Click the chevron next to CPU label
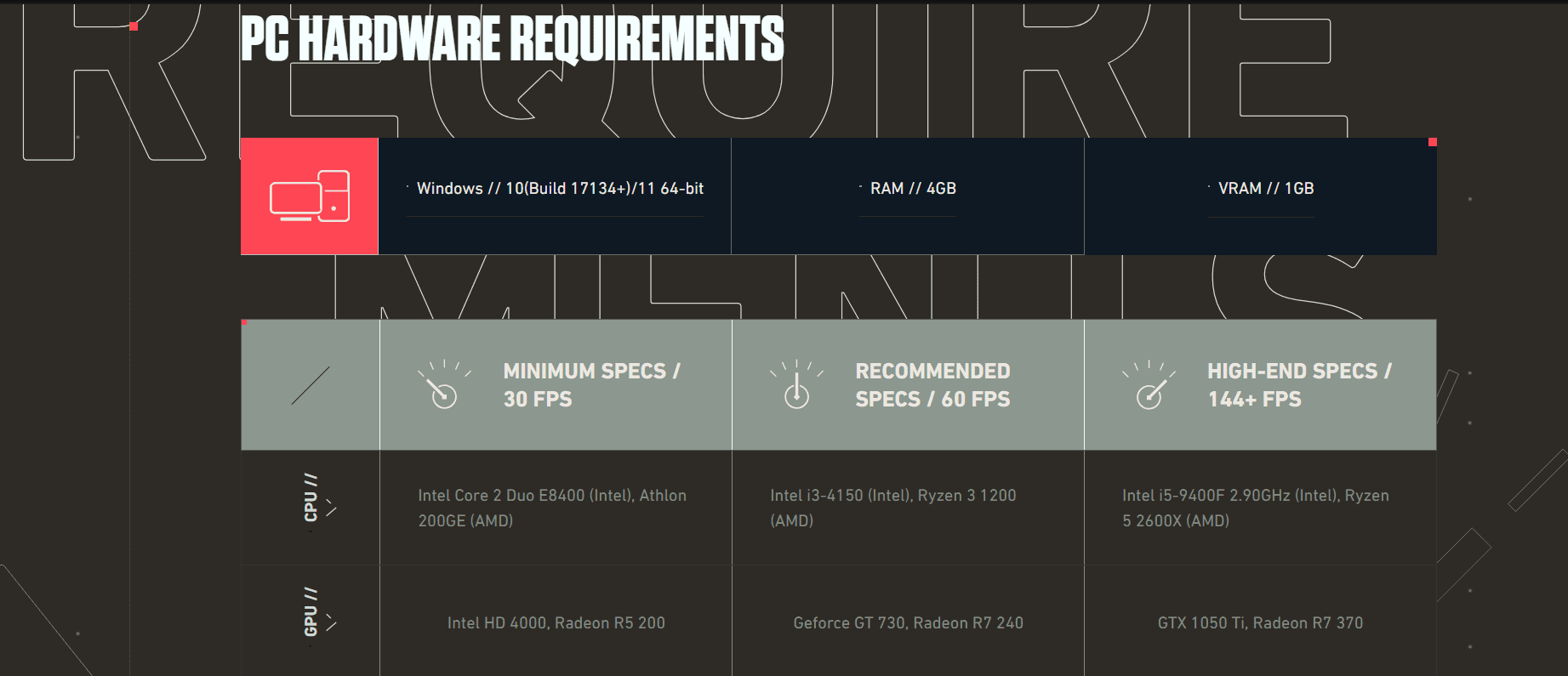 point(331,508)
